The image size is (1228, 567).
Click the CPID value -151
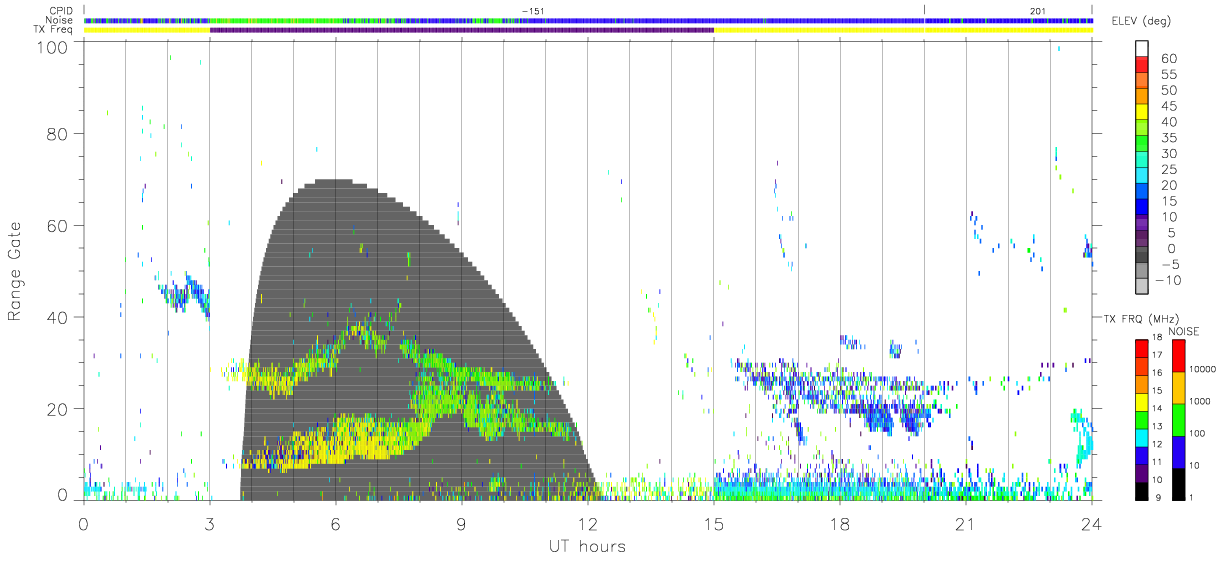pos(533,11)
